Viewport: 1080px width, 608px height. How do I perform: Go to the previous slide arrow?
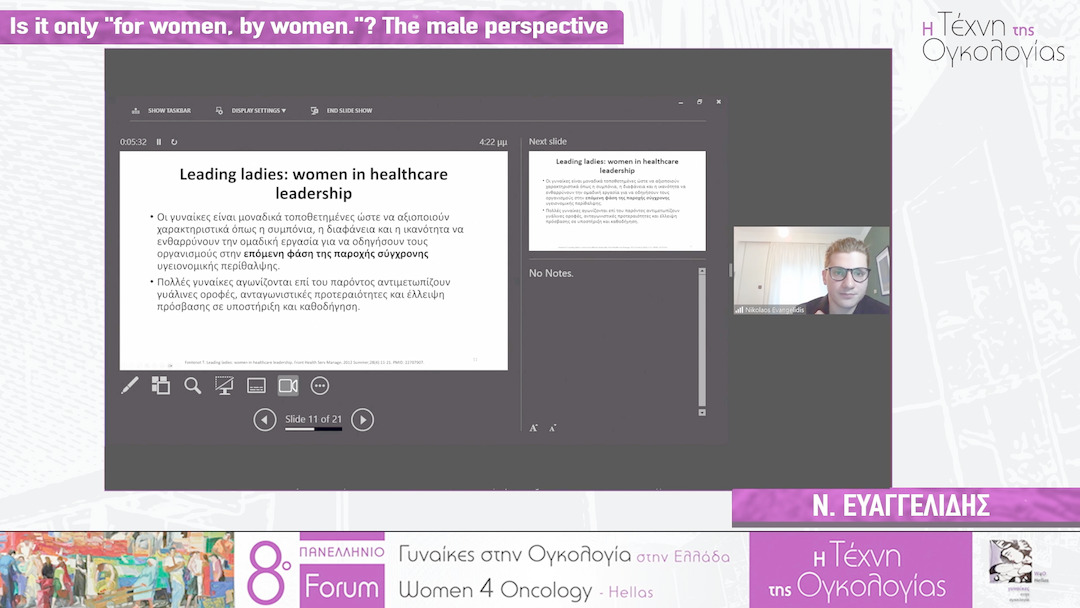point(265,419)
